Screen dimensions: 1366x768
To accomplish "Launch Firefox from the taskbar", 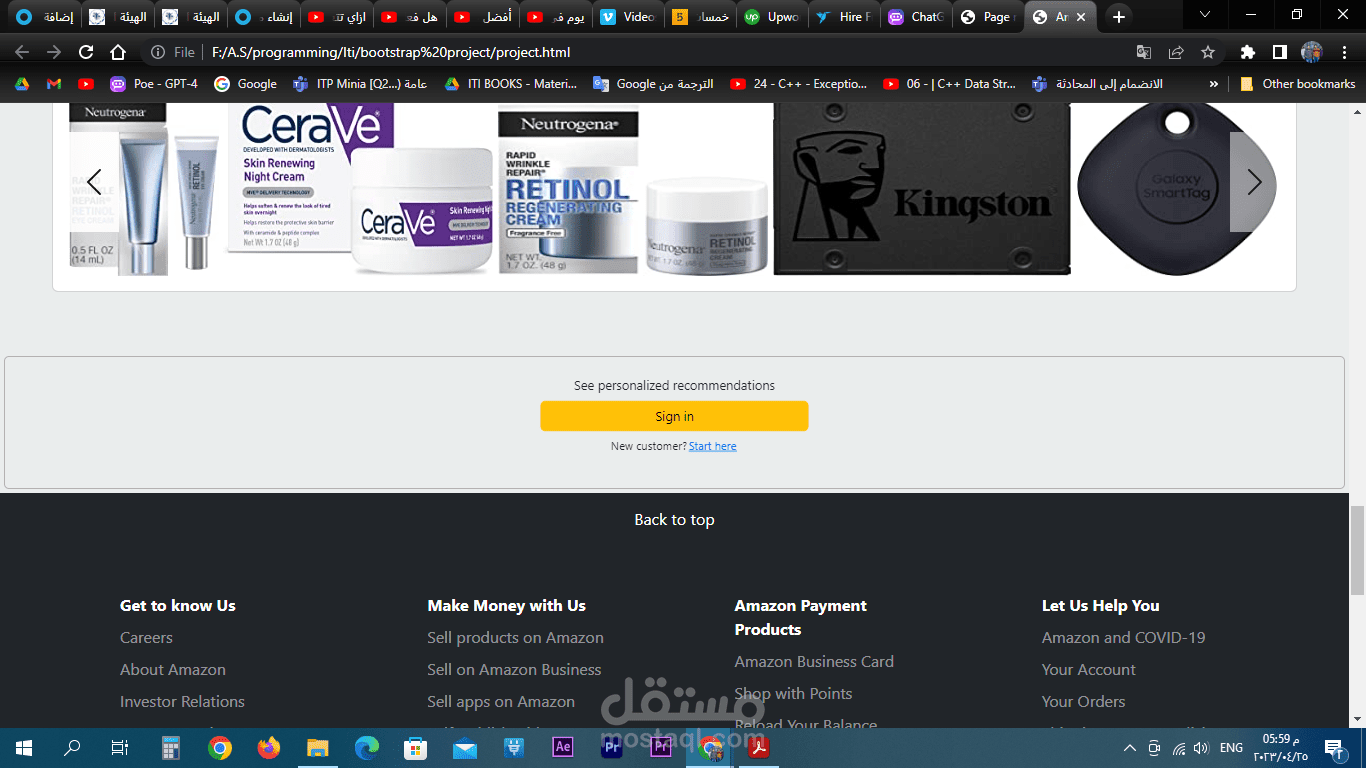I will pos(268,747).
